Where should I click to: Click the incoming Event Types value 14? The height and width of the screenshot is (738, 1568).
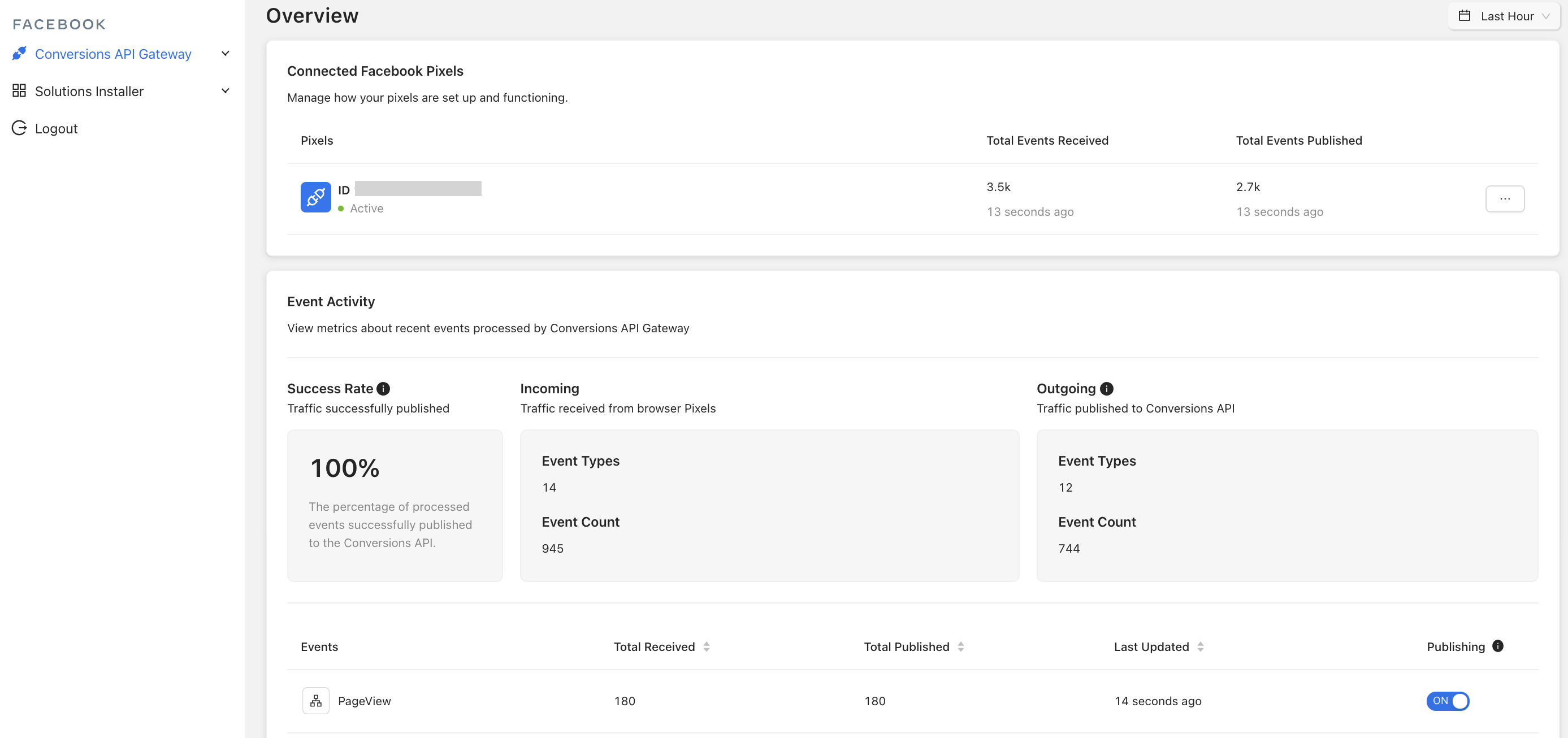click(x=549, y=487)
